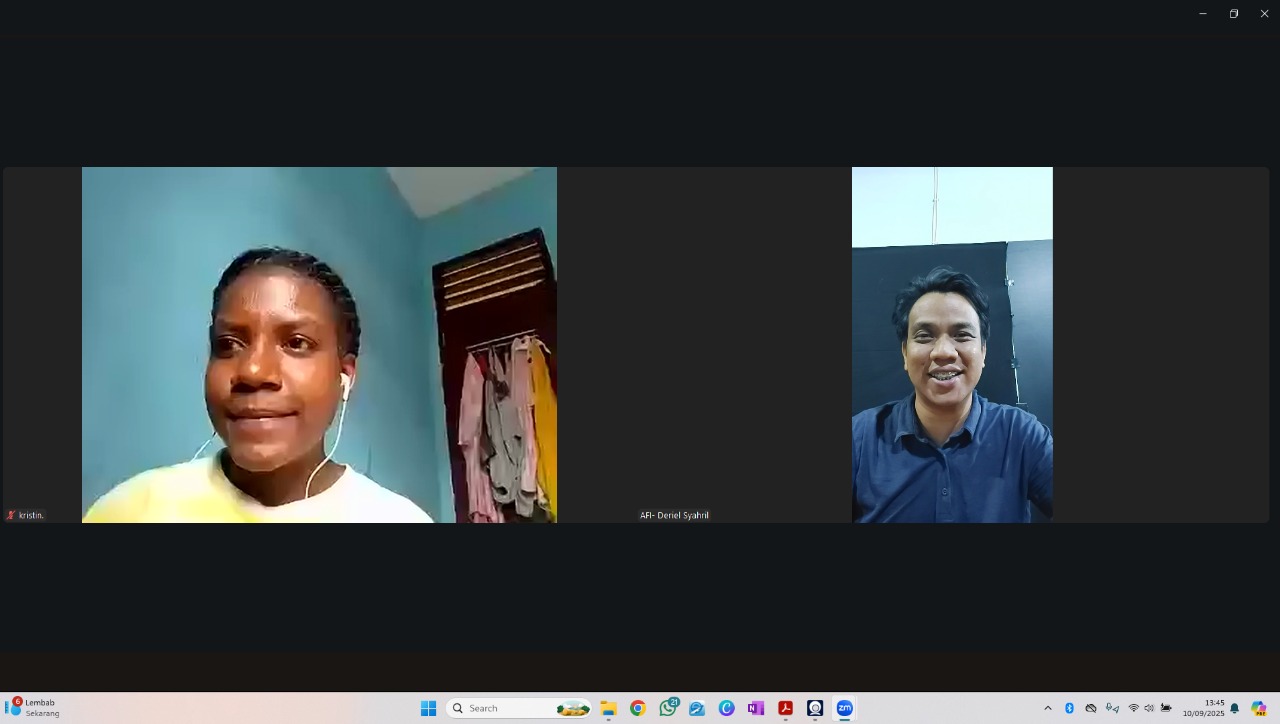Image resolution: width=1280 pixels, height=724 pixels.
Task: Click the kristin participant name label
Action: (31, 515)
